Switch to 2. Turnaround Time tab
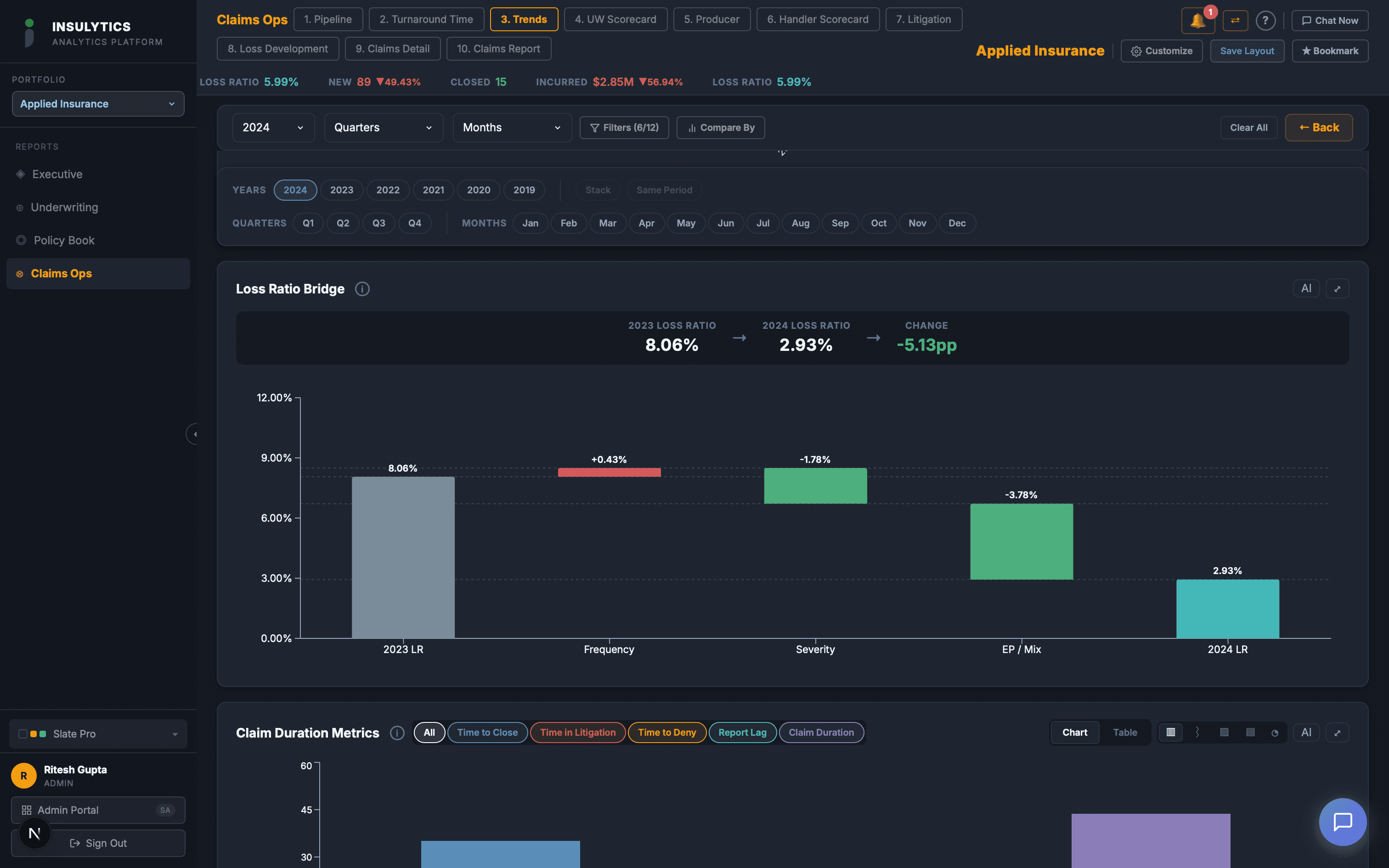The image size is (1389, 868). [x=426, y=19]
